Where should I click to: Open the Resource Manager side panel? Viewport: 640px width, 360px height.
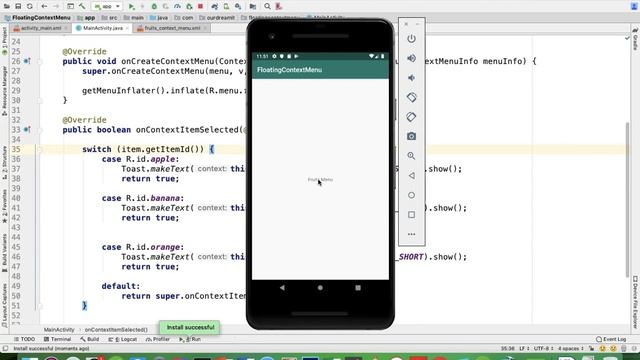(x=4, y=91)
